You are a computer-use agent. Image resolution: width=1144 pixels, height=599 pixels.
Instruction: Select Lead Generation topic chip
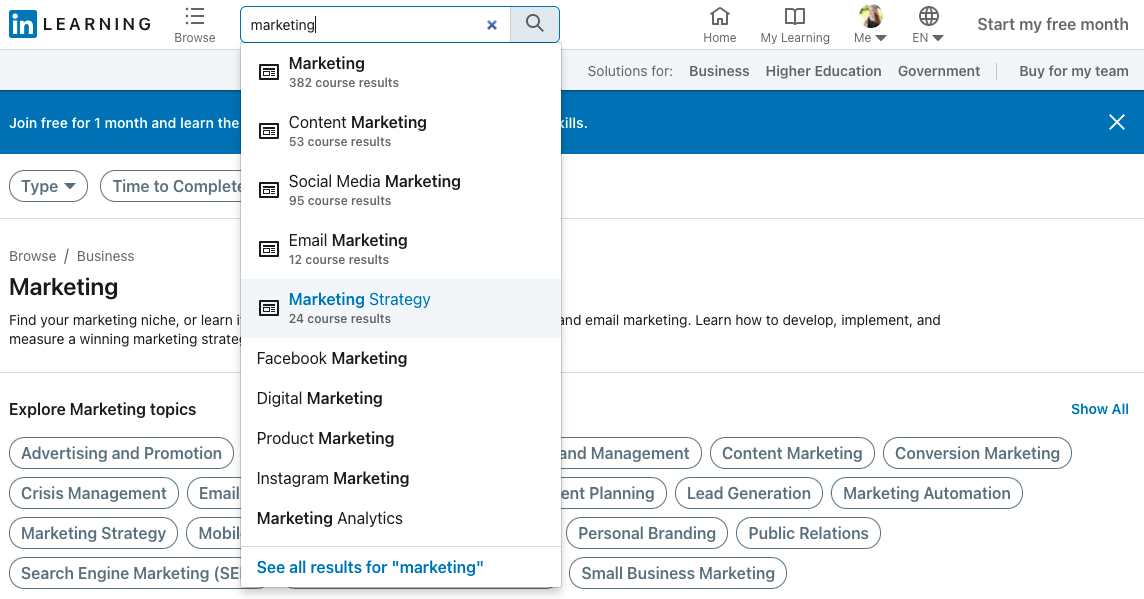(x=749, y=493)
